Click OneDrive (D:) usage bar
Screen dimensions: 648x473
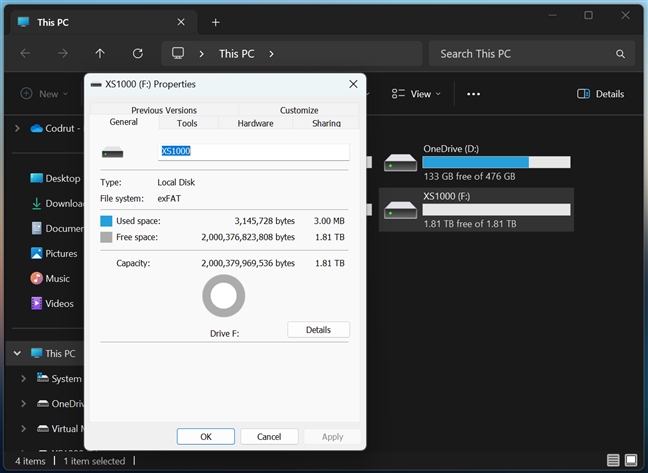click(496, 162)
